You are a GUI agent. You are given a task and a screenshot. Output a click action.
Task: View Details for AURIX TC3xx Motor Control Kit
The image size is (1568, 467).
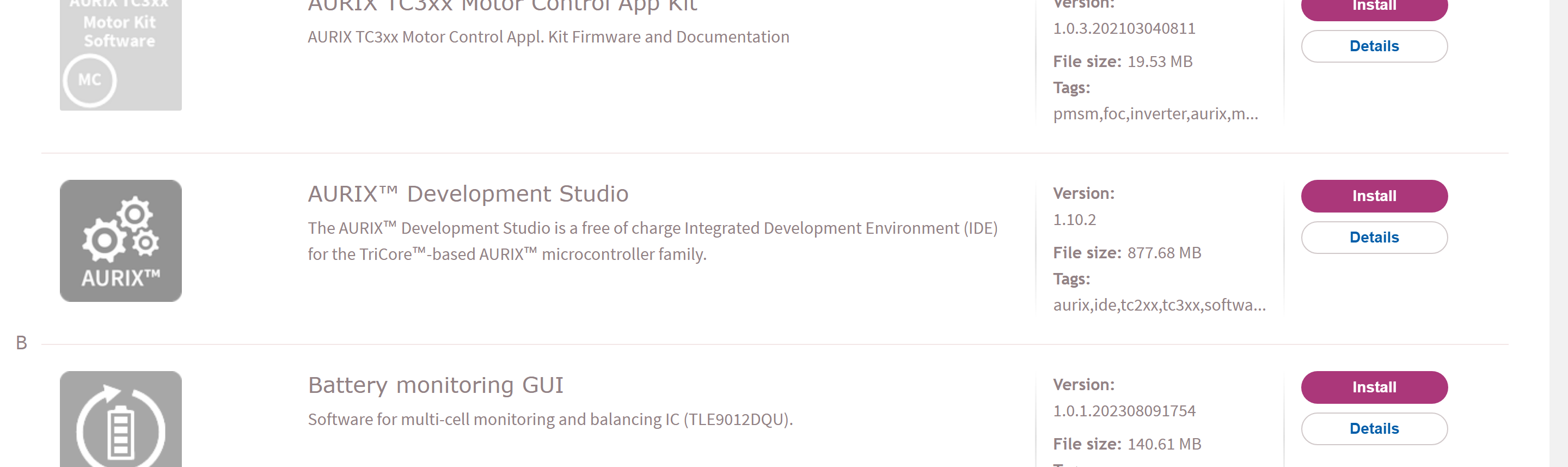1374,46
